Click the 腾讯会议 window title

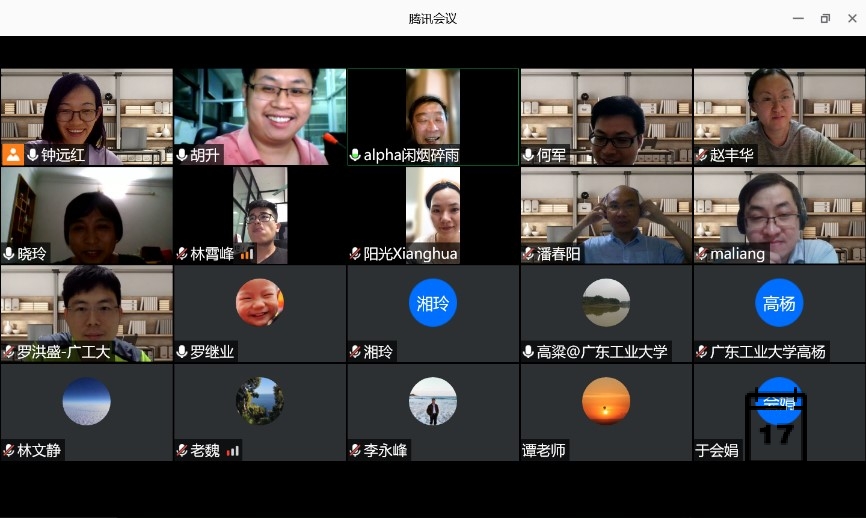pos(433,18)
